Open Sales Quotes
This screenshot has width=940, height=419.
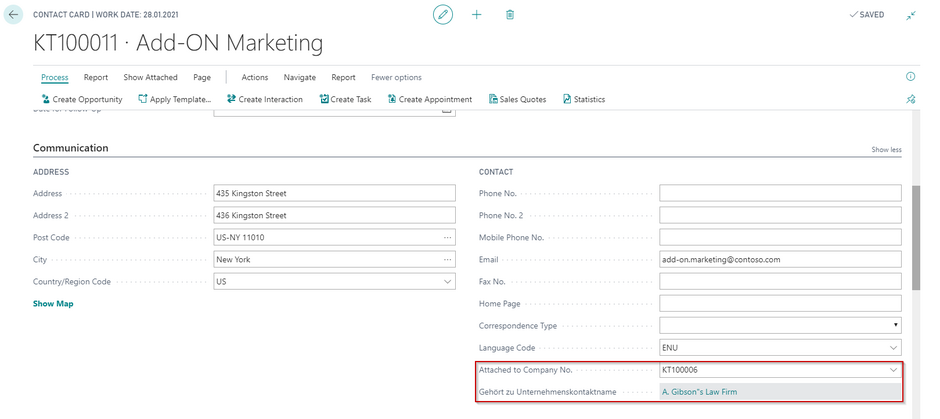pyautogui.click(x=517, y=99)
